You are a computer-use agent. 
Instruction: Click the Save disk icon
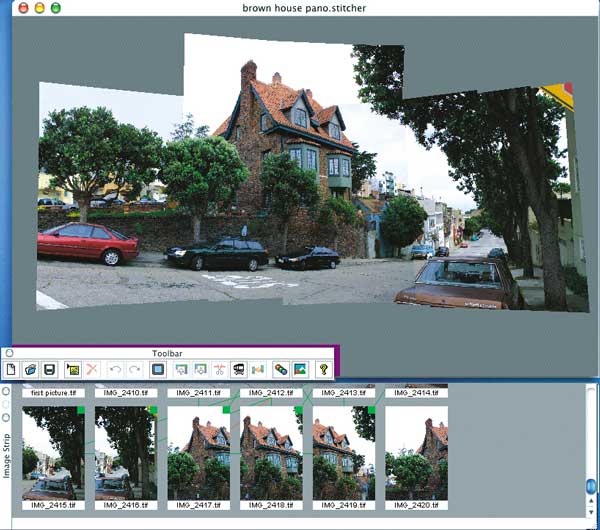tap(50, 370)
